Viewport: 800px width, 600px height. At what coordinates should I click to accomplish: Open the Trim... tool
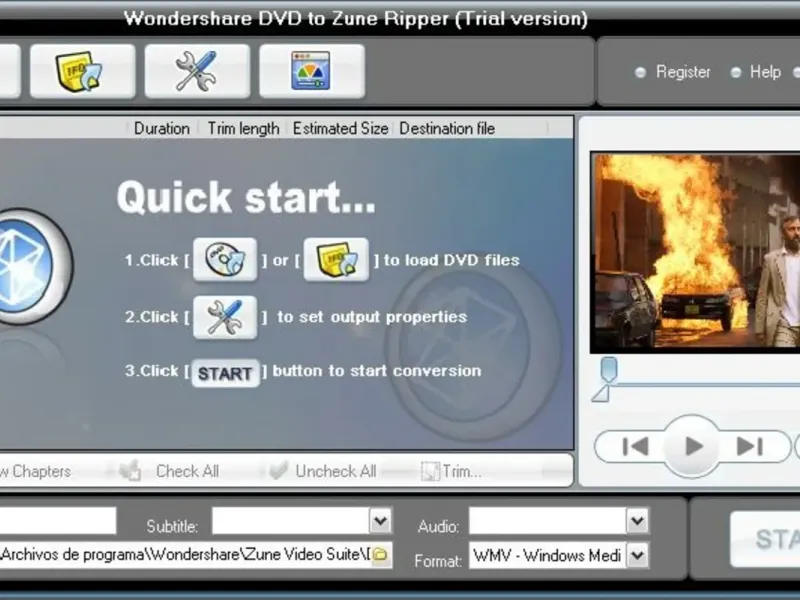pyautogui.click(x=452, y=471)
